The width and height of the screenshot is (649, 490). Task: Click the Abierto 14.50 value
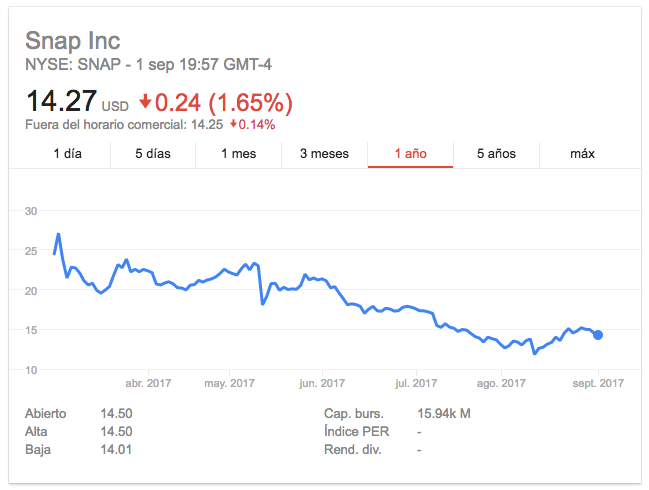(x=116, y=413)
